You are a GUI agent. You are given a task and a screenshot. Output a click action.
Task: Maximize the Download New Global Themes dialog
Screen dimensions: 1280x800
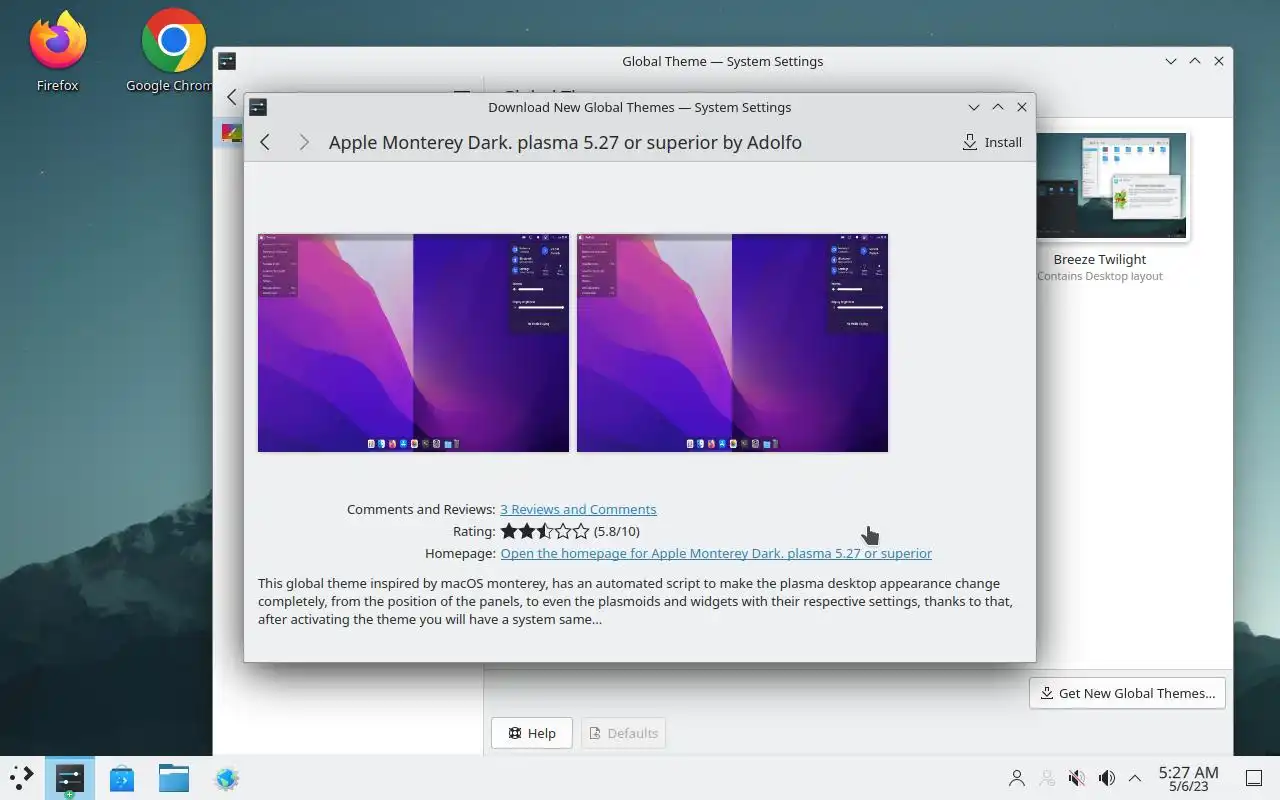point(997,107)
